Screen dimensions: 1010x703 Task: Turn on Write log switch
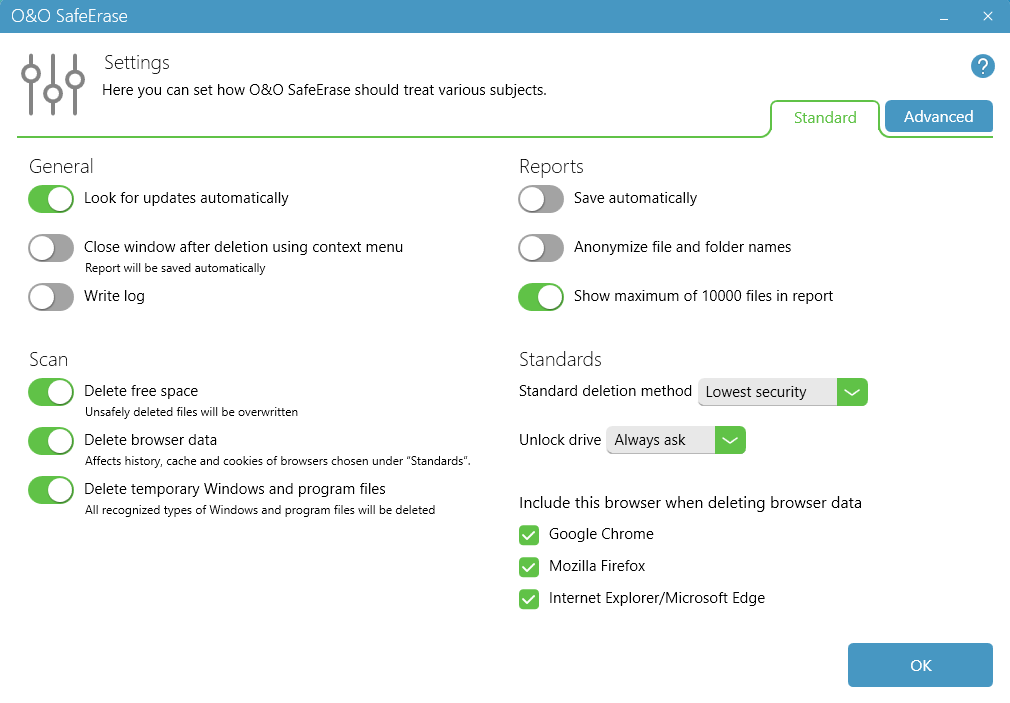51,297
